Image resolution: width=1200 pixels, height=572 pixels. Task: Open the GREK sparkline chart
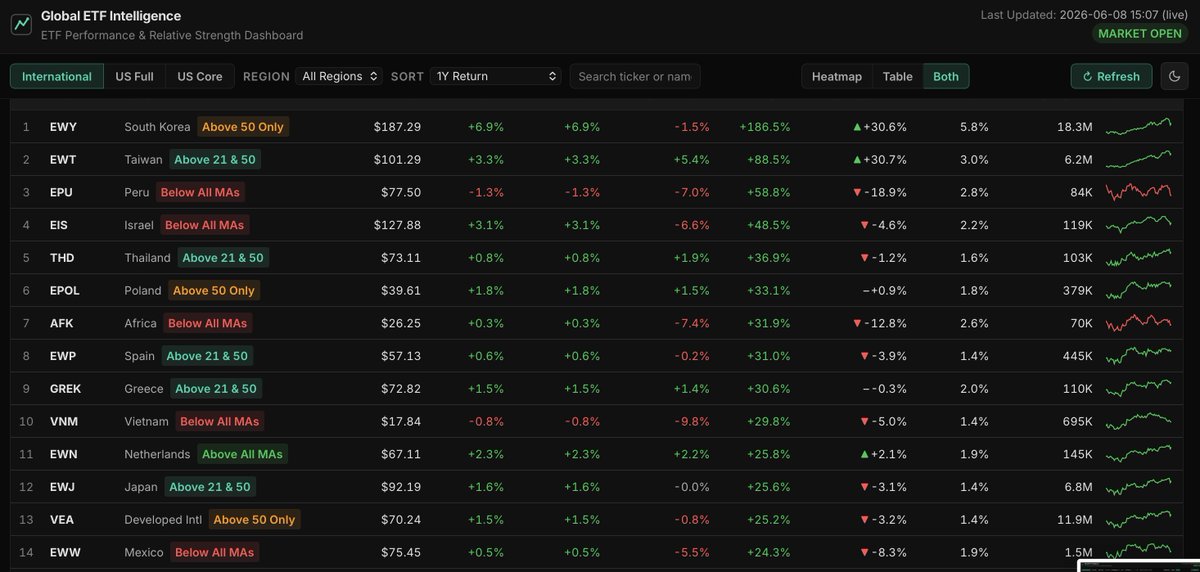(1139, 388)
